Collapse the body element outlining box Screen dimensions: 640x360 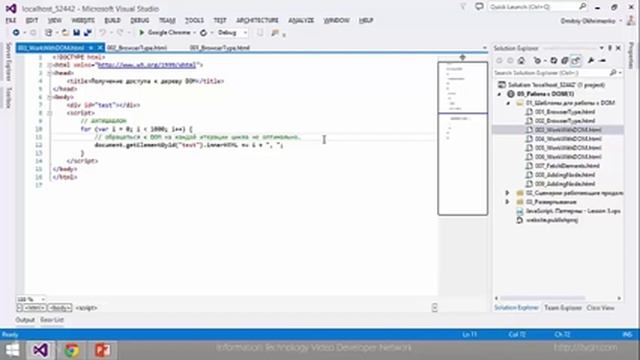49,97
